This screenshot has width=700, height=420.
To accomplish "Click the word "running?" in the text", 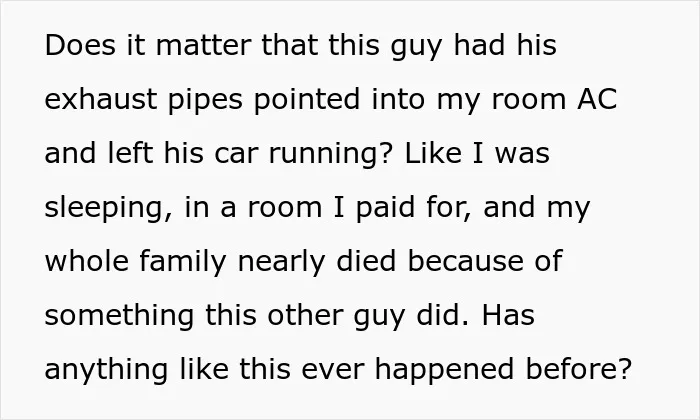I will click(331, 155).
